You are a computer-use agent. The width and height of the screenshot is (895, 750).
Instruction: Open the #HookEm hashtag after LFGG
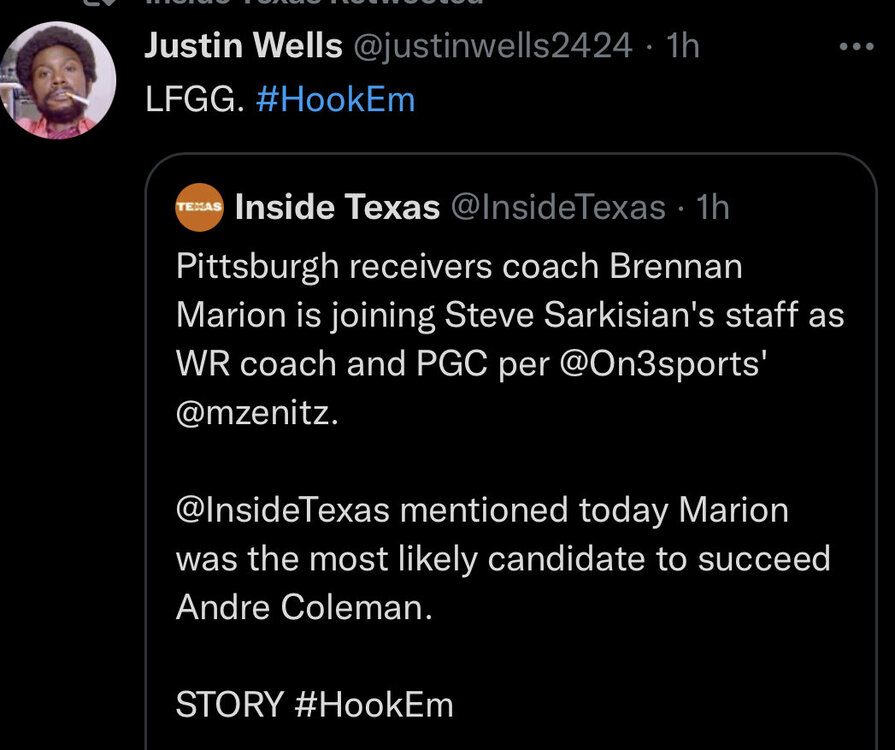[335, 99]
